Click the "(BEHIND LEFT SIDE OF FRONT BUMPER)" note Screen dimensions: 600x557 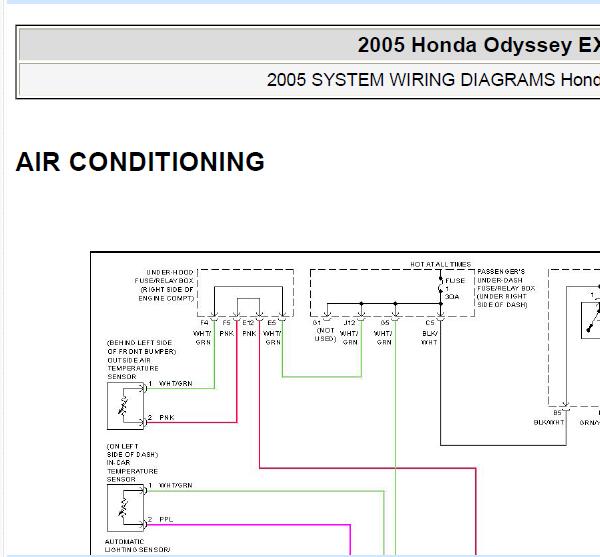tap(142, 347)
